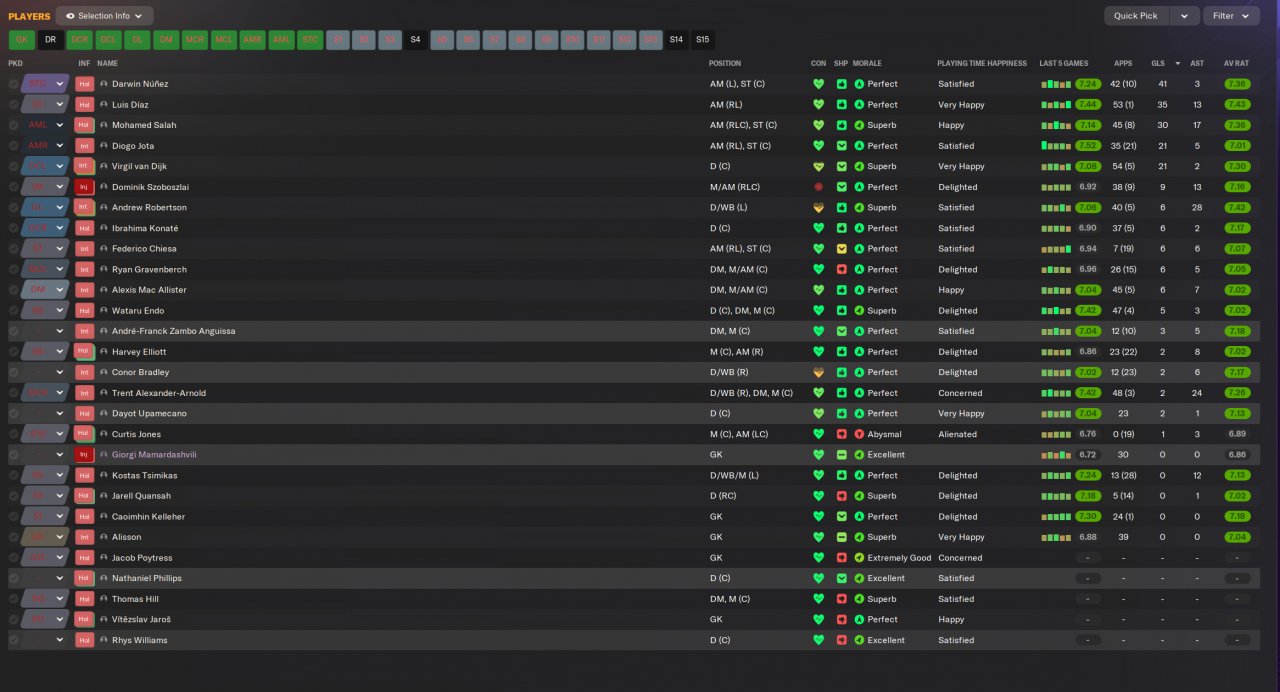This screenshot has width=1280, height=692.
Task: Click Jarell Quansah's red sharpness icon
Action: pyautogui.click(x=842, y=496)
